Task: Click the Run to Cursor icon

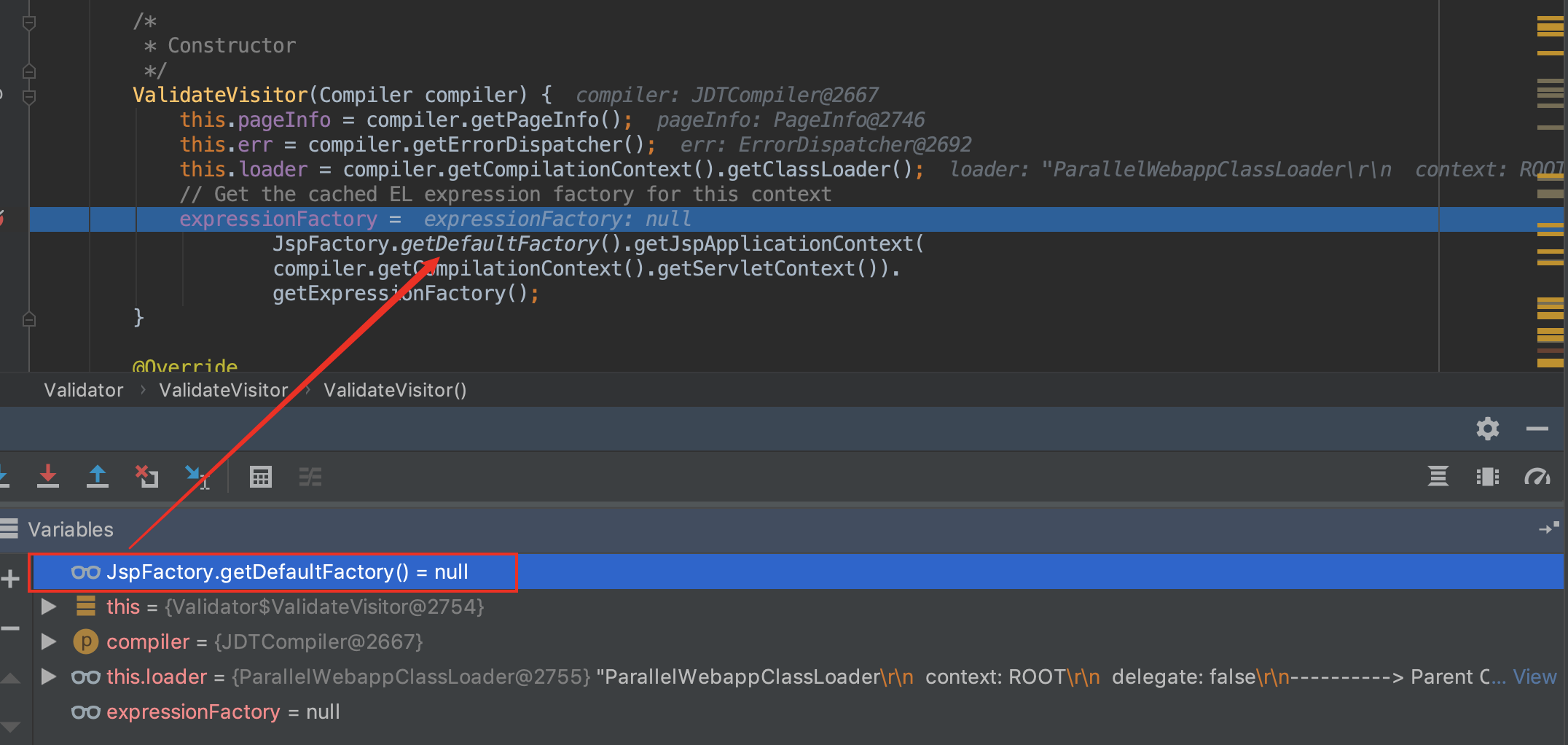Action: click(197, 477)
